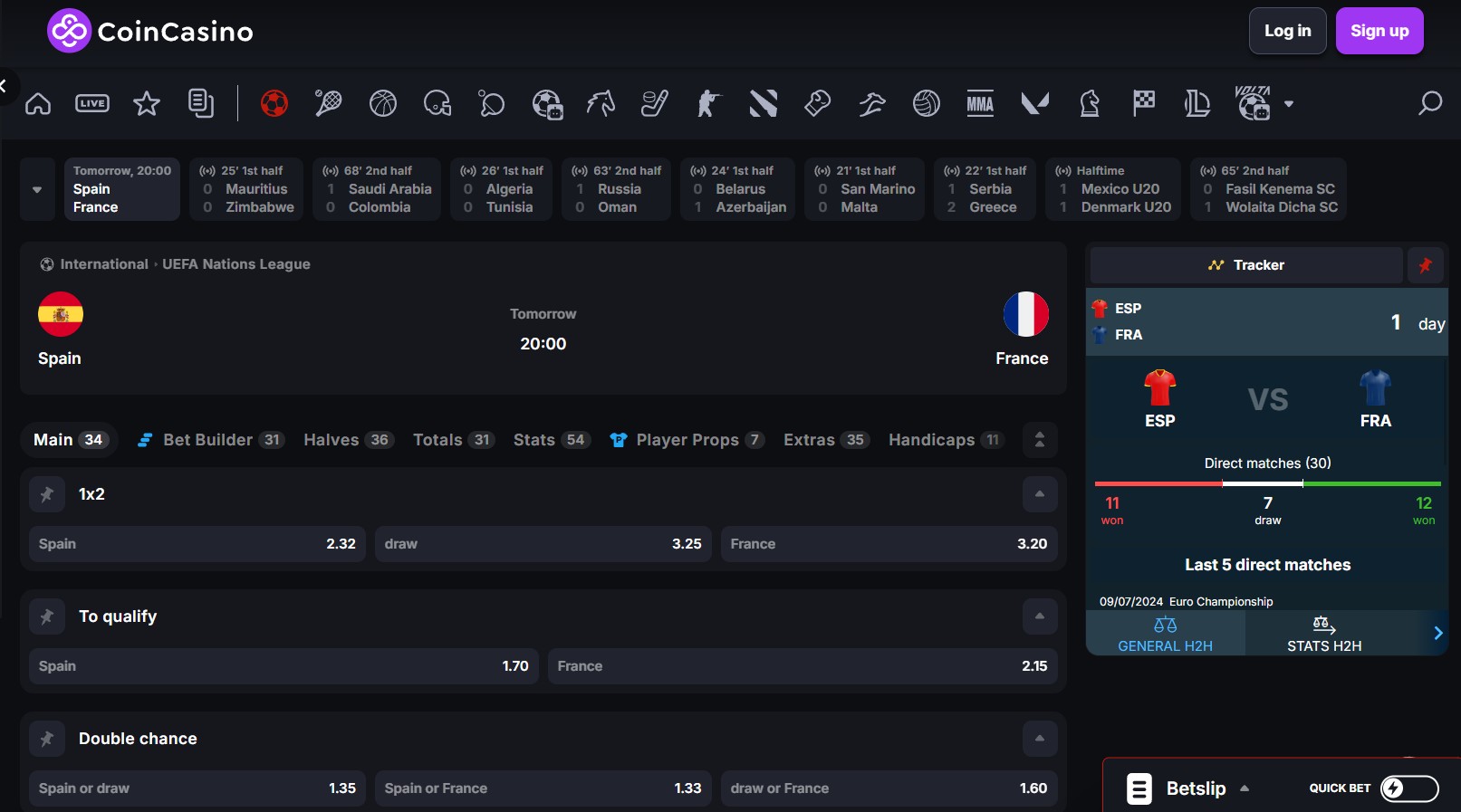The width and height of the screenshot is (1461, 812).
Task: Click the CoinCasino logo
Action: click(x=150, y=31)
